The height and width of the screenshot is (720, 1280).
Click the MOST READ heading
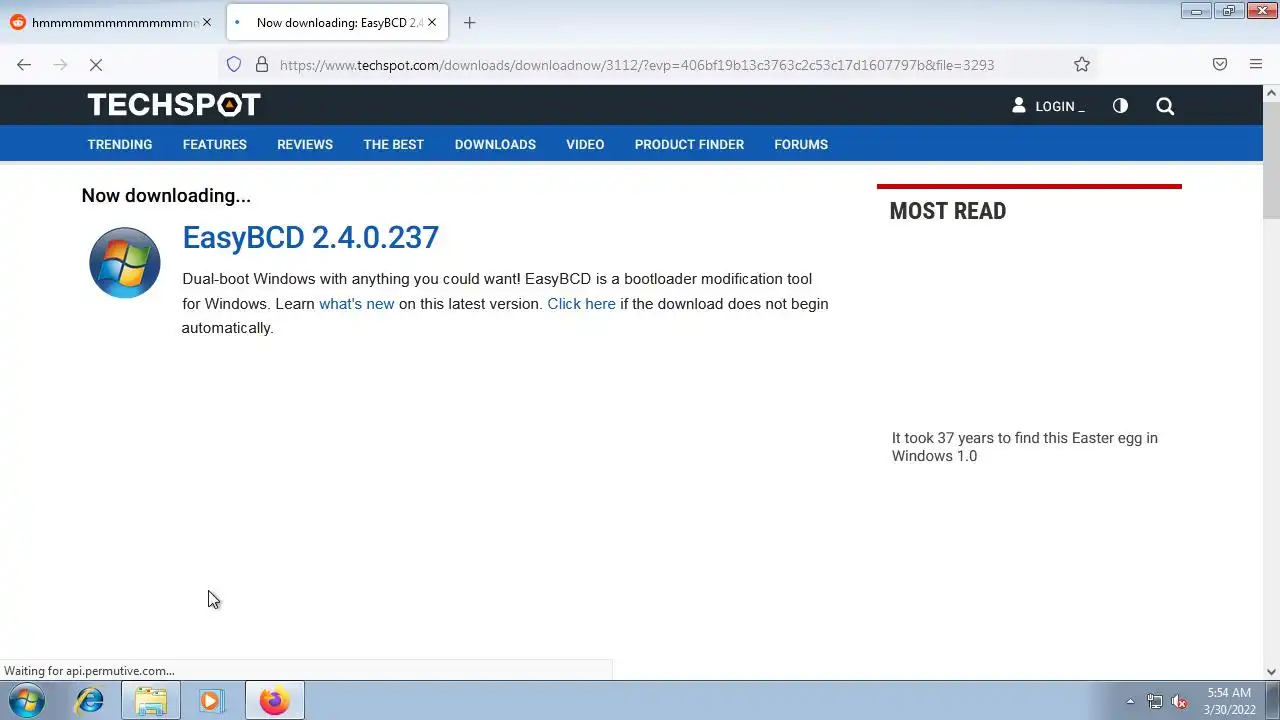948,211
